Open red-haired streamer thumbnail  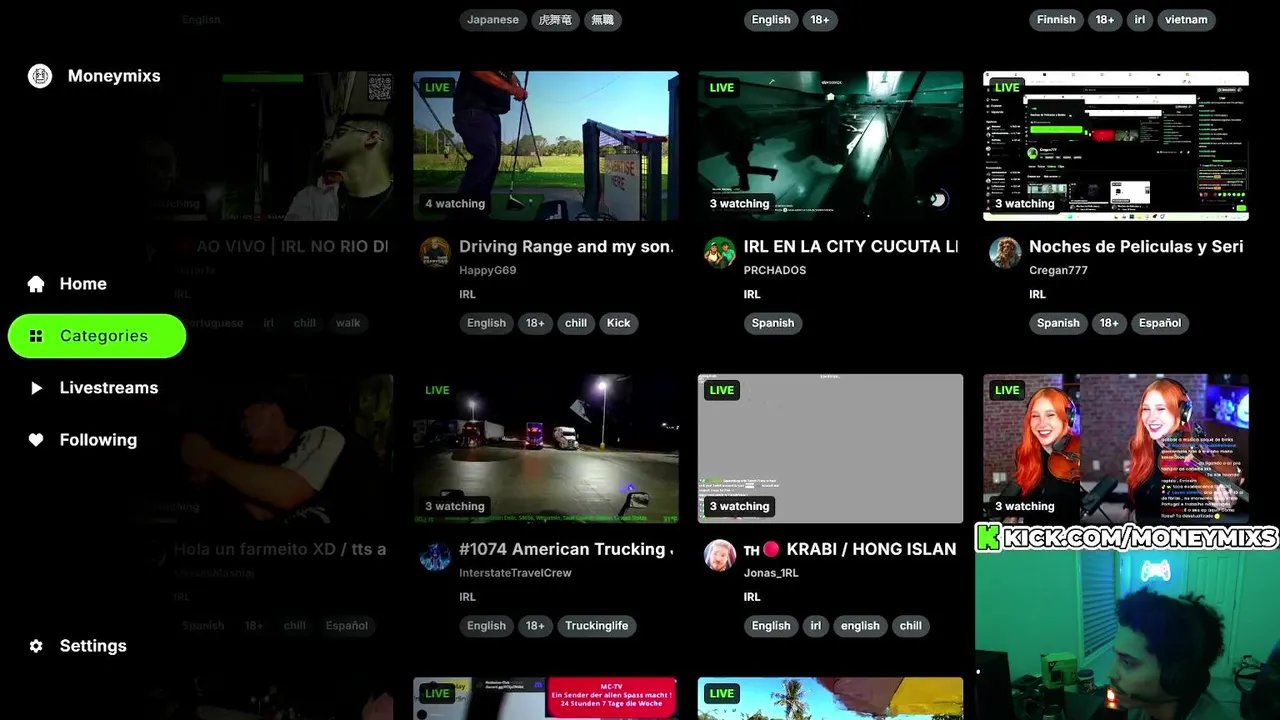(1116, 449)
